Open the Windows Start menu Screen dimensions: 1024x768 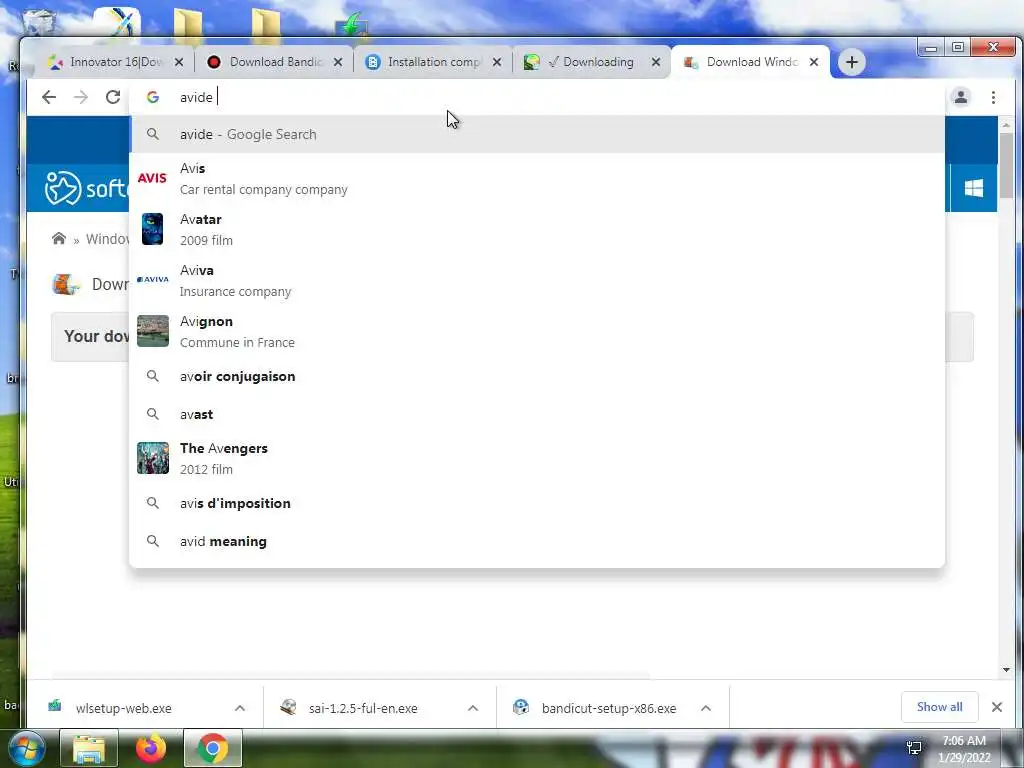click(x=27, y=748)
